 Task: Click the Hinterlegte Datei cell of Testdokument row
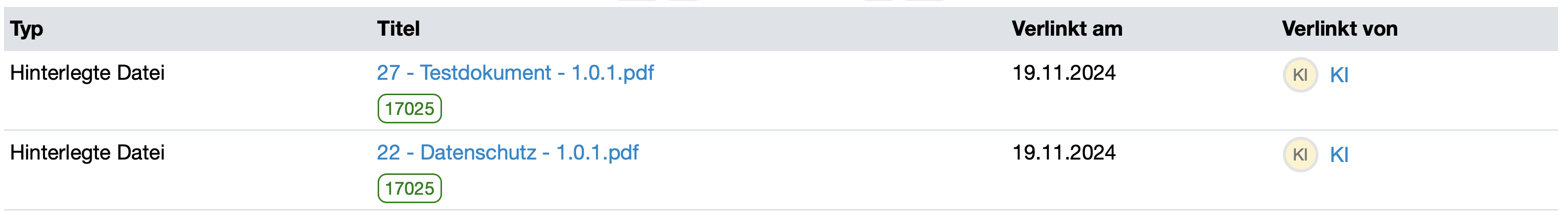tap(87, 73)
